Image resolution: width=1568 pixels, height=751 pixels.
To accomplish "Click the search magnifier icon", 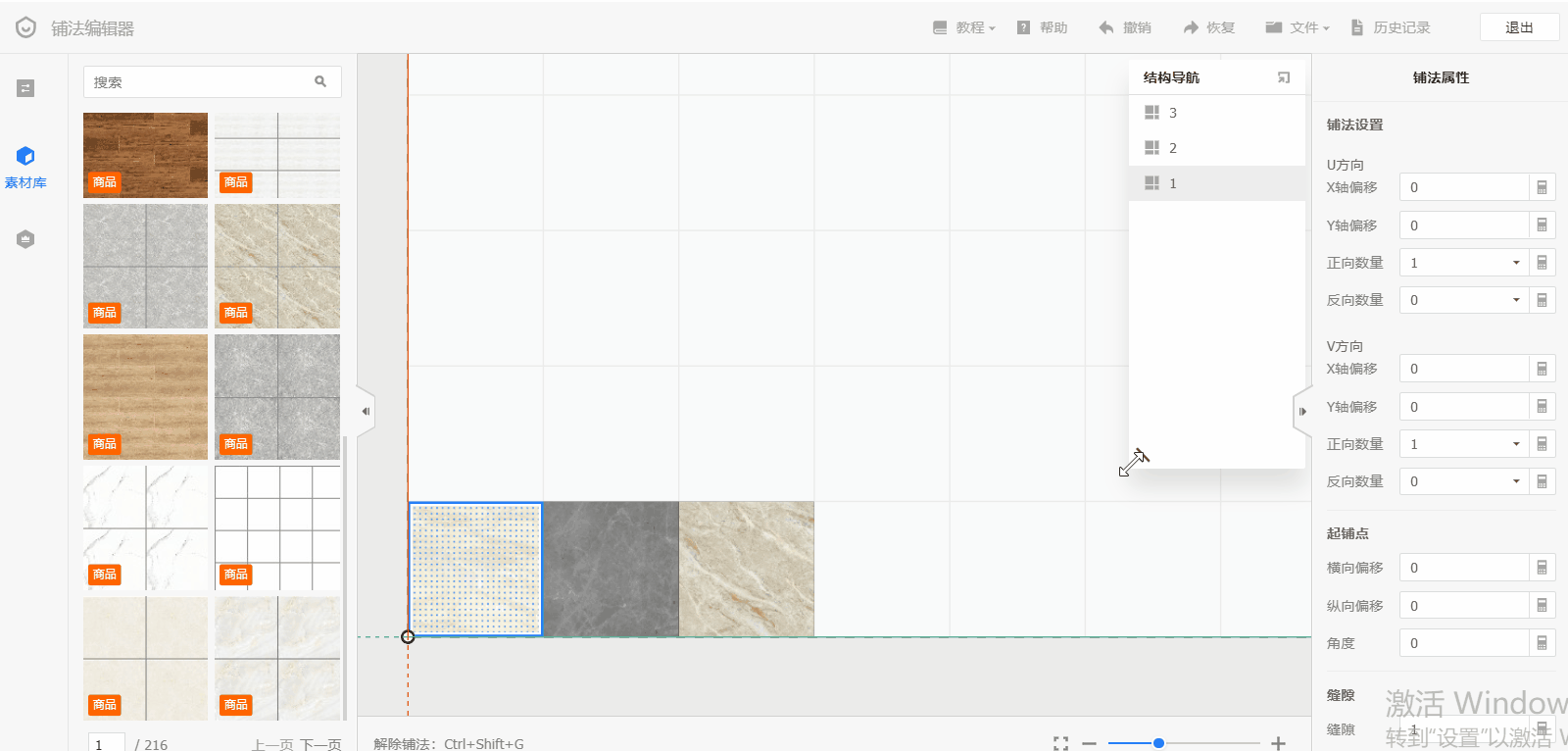I will pos(320,82).
